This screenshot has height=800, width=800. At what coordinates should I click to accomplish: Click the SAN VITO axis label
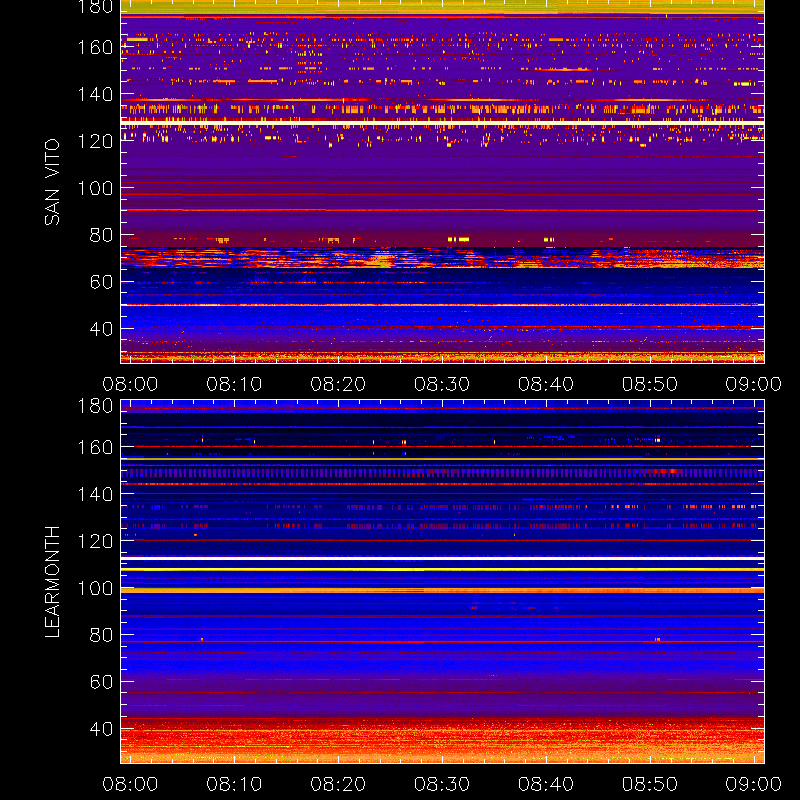[x=52, y=182]
